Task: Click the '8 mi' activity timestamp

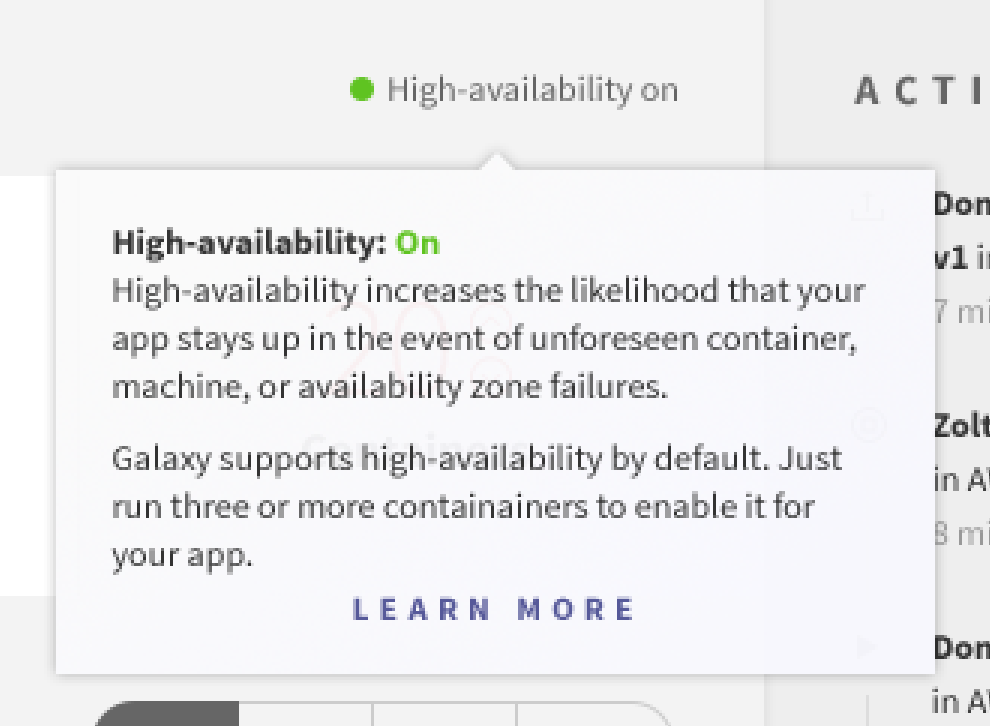Action: coord(962,534)
